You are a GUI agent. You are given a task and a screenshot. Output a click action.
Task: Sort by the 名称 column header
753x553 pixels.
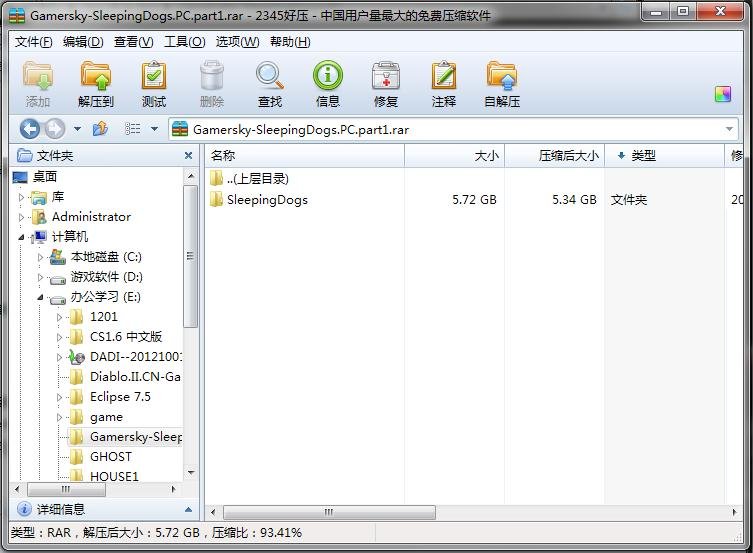(x=305, y=156)
